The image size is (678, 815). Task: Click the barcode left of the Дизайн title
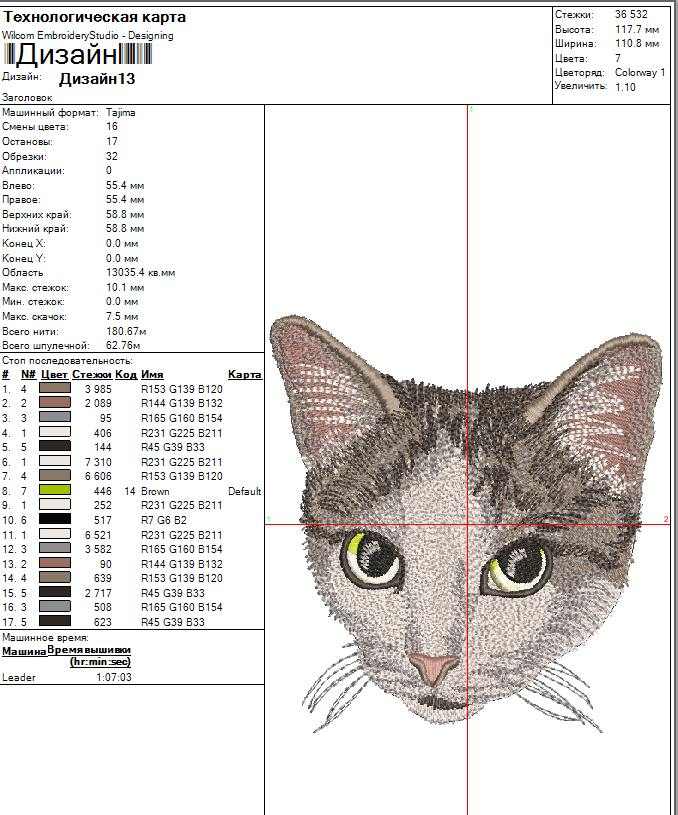(9, 55)
